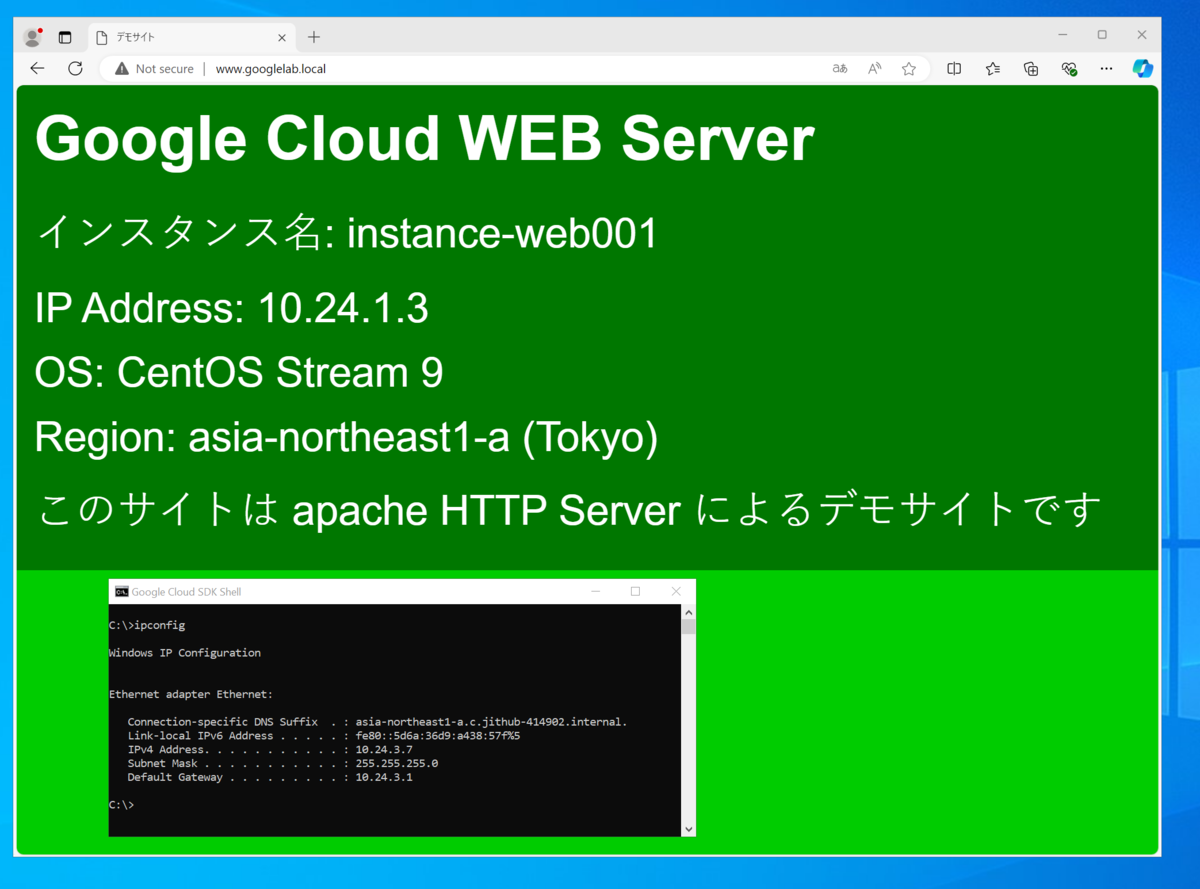Add page to favorites with star icon

point(908,69)
